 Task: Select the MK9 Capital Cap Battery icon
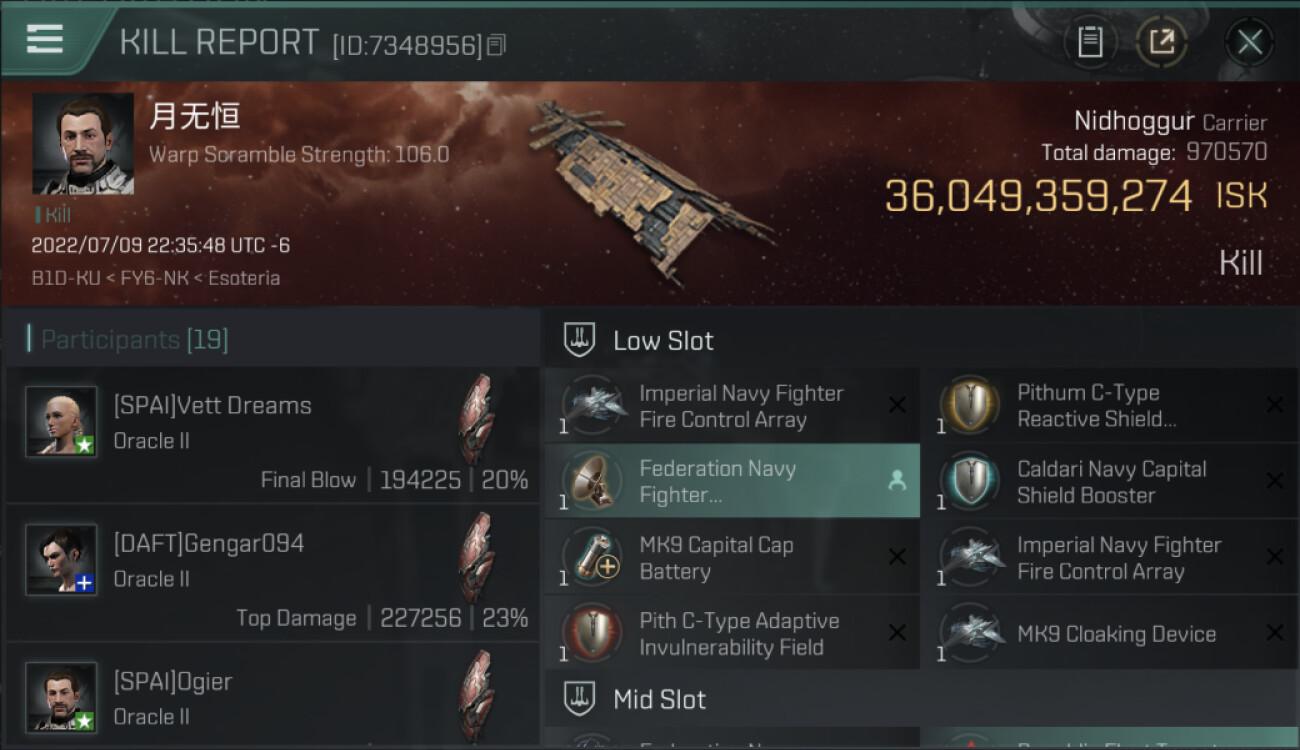(x=592, y=557)
